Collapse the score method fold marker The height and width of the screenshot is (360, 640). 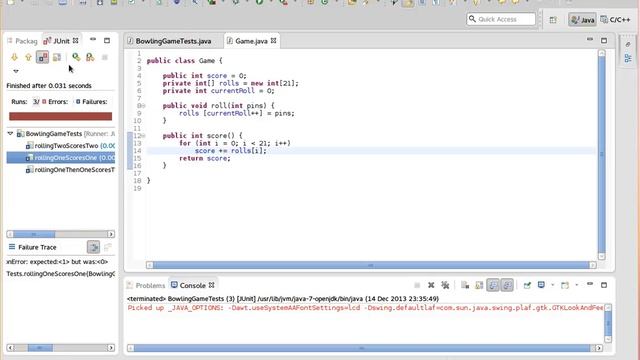143,136
